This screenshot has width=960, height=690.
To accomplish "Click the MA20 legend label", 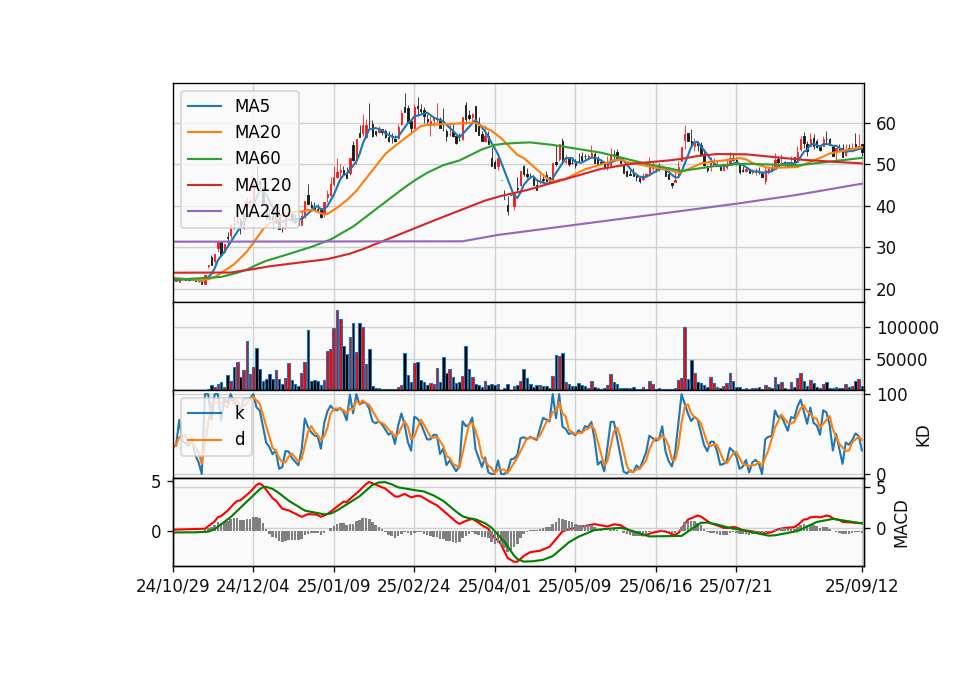I will click(257, 132).
